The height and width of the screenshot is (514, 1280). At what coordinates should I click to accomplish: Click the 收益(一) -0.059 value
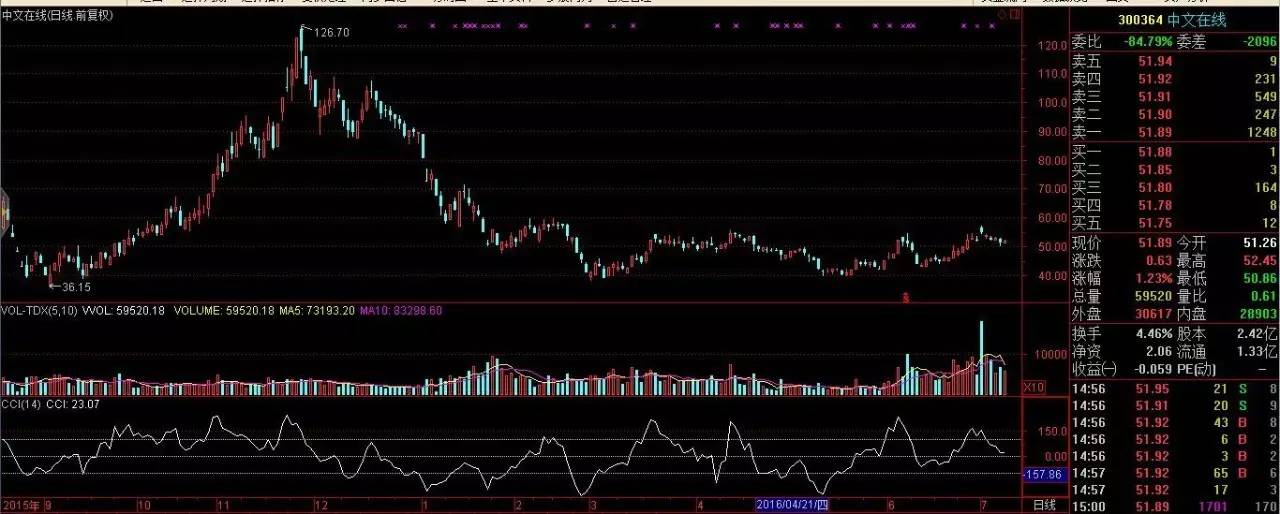(1154, 370)
